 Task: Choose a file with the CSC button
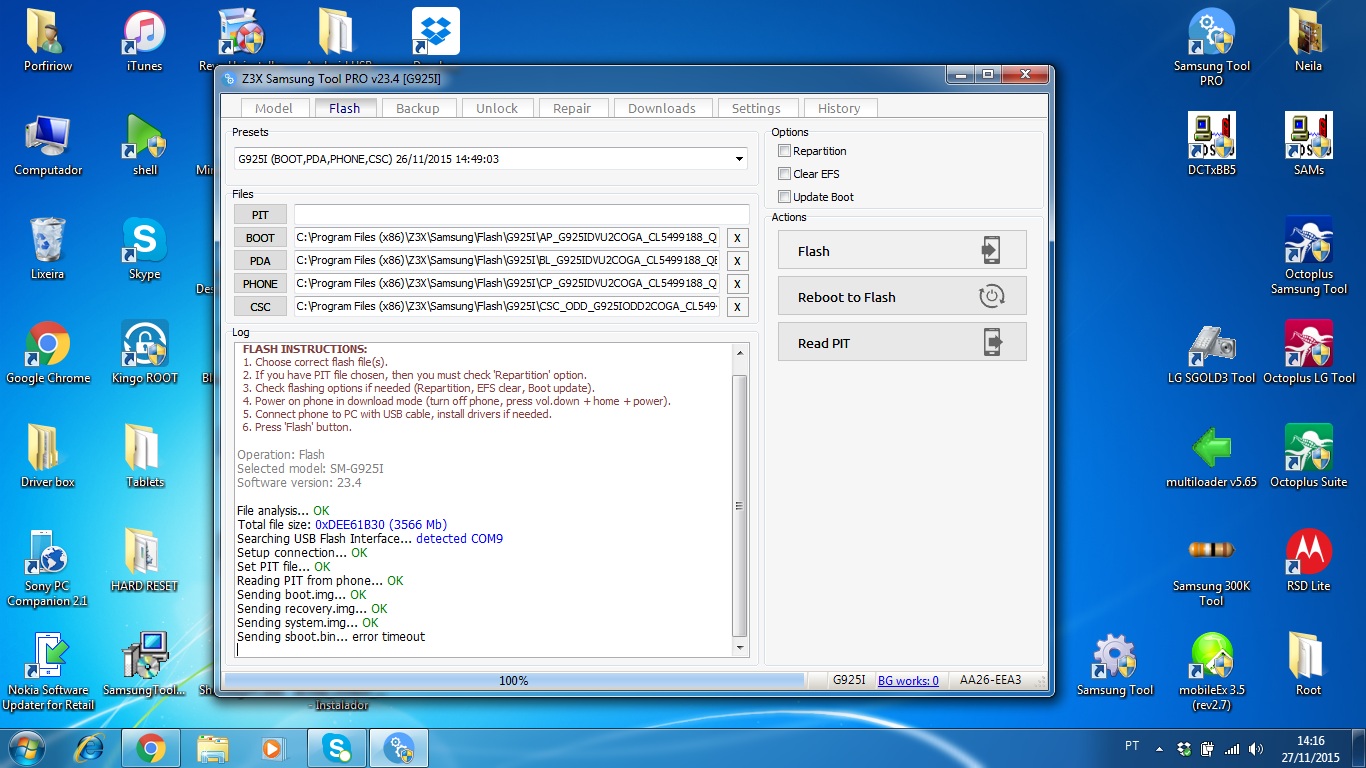[x=260, y=307]
